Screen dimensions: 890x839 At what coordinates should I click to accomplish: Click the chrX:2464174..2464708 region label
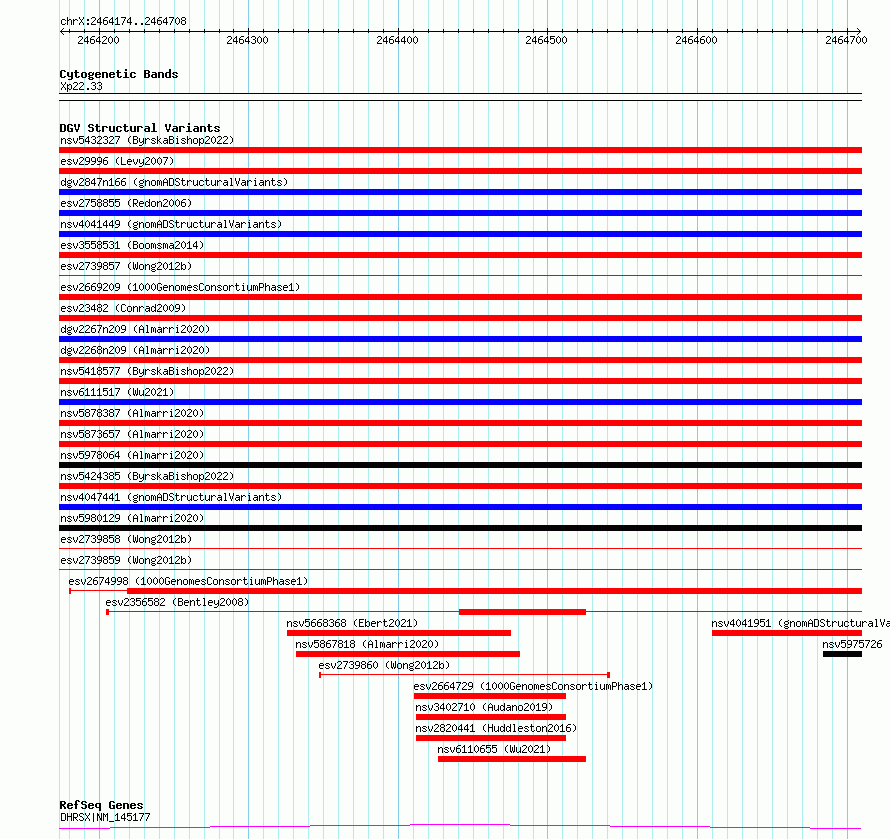(x=123, y=21)
